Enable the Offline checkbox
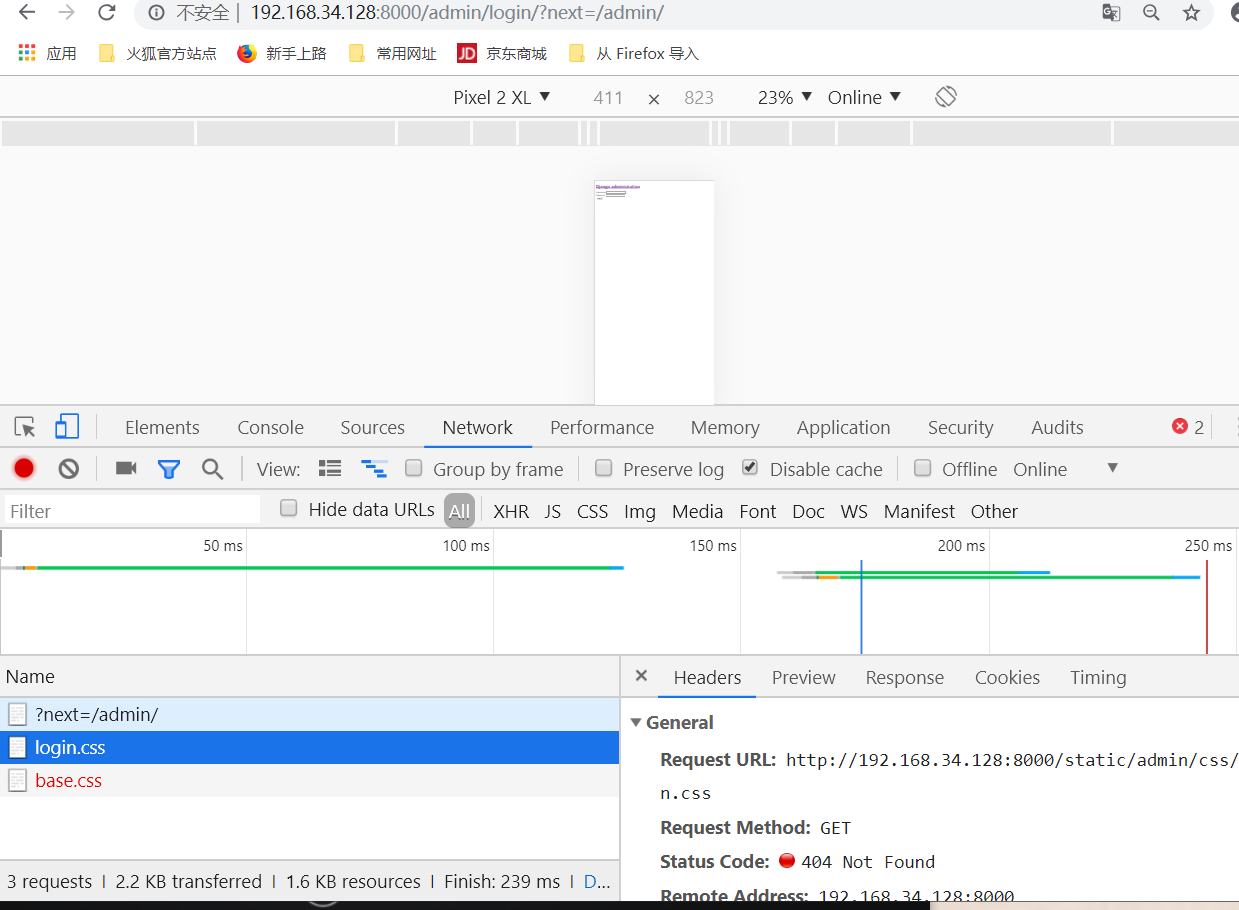The width and height of the screenshot is (1239, 910). [923, 468]
